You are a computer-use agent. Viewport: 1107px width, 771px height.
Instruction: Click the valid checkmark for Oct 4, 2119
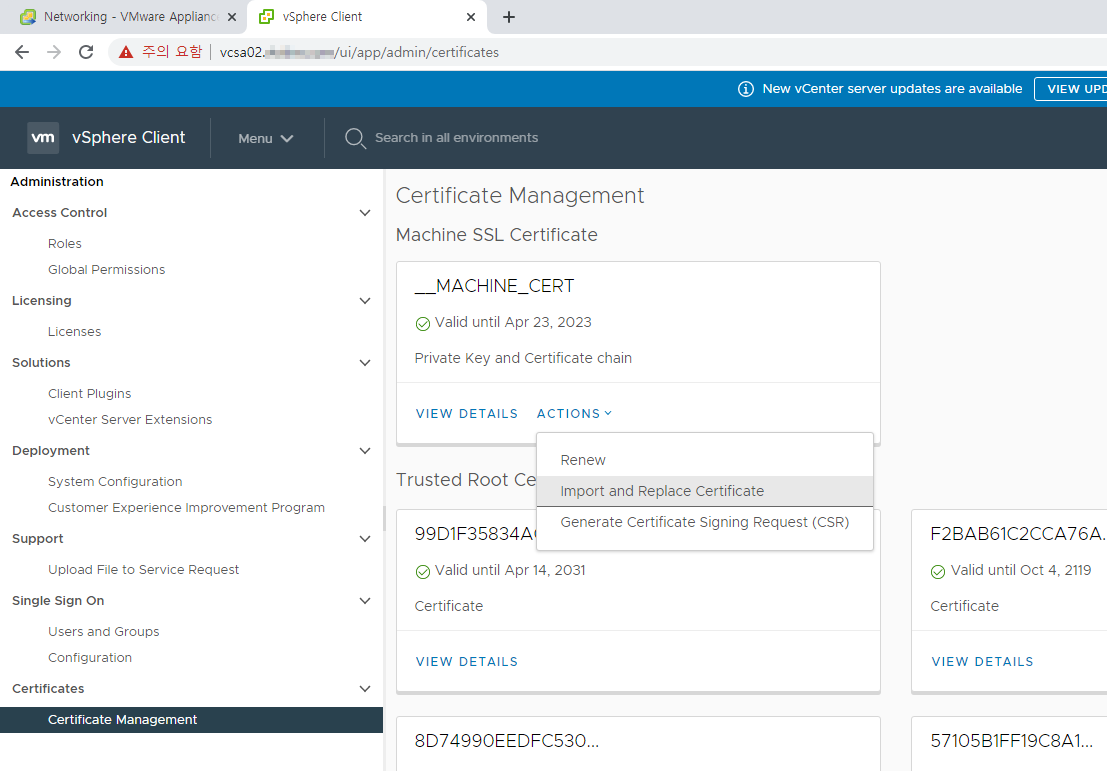click(938, 572)
